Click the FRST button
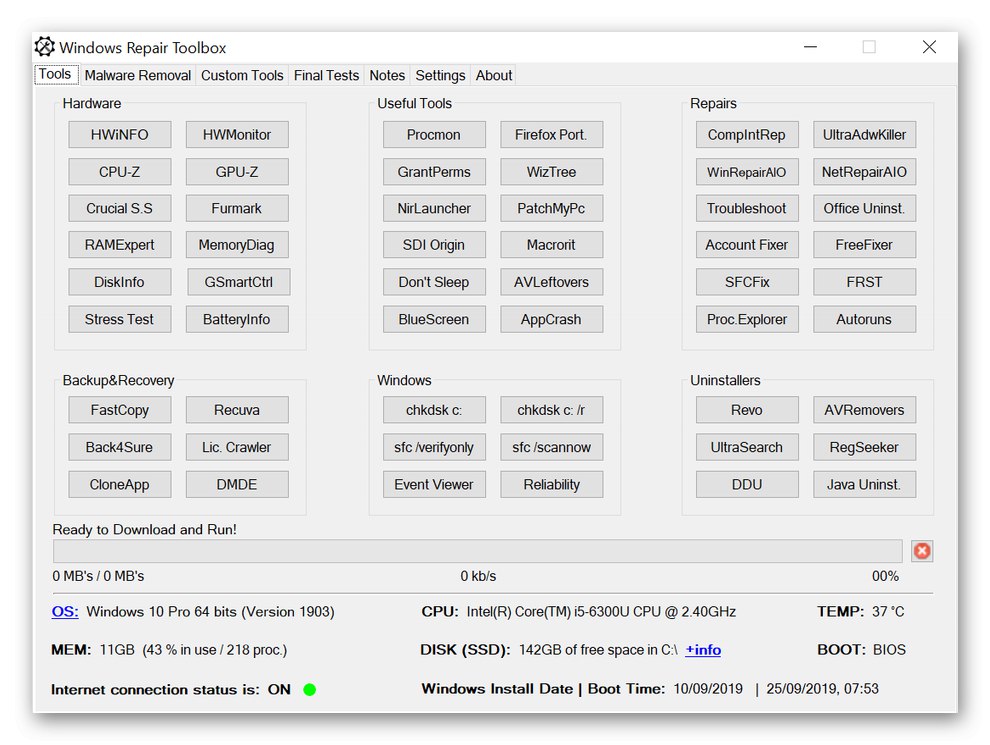Viewport: 990px width, 745px height. click(864, 282)
